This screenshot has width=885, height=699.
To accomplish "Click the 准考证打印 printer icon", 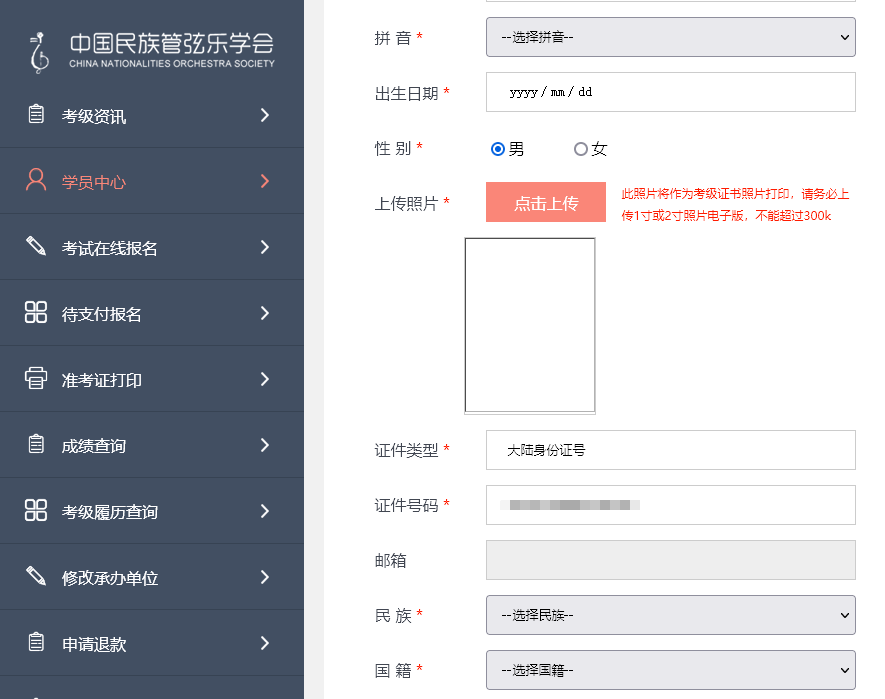I will pos(37,378).
